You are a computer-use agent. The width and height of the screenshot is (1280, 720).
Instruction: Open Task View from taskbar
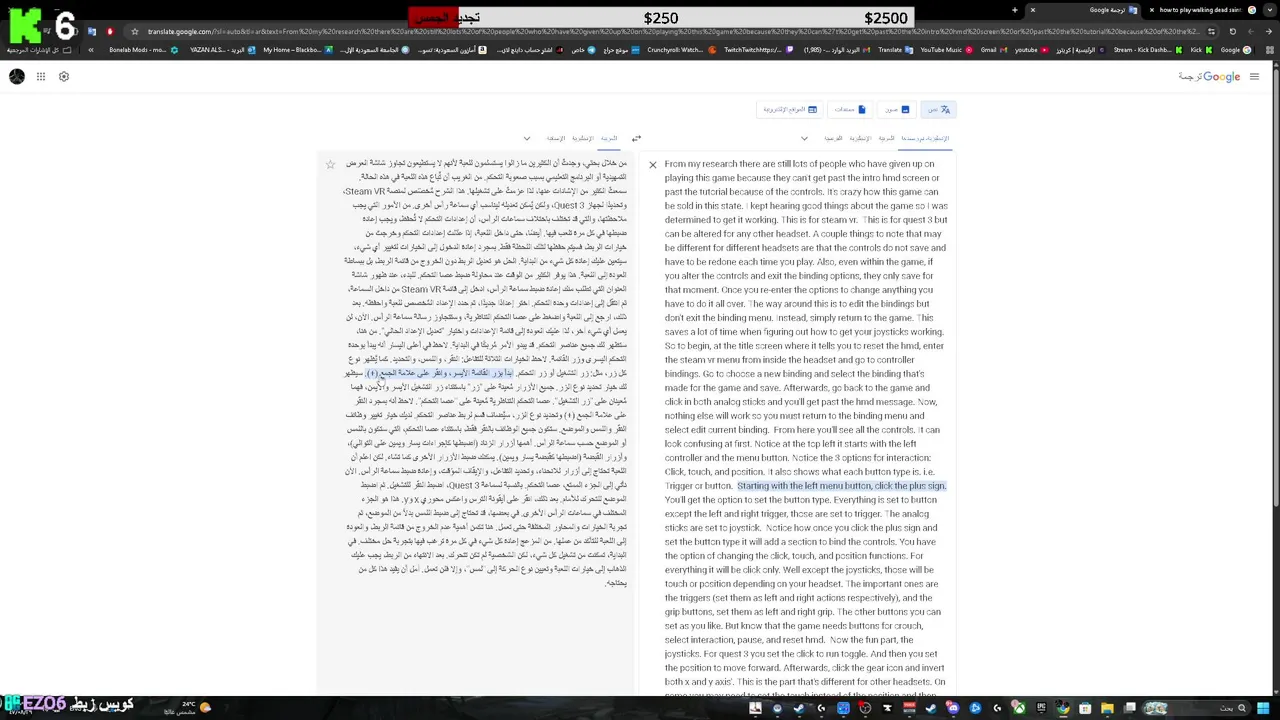tap(1129, 708)
